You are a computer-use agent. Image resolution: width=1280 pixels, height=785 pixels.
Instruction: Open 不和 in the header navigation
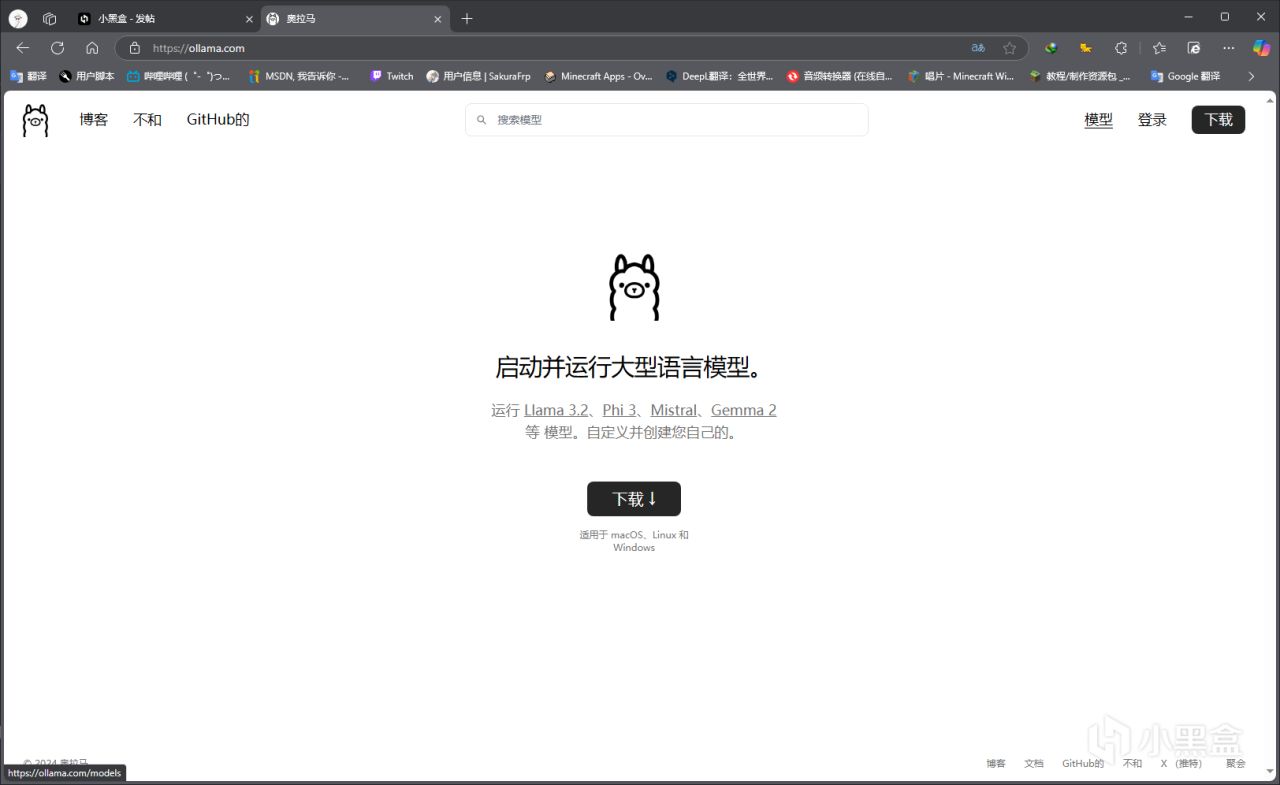pyautogui.click(x=147, y=120)
